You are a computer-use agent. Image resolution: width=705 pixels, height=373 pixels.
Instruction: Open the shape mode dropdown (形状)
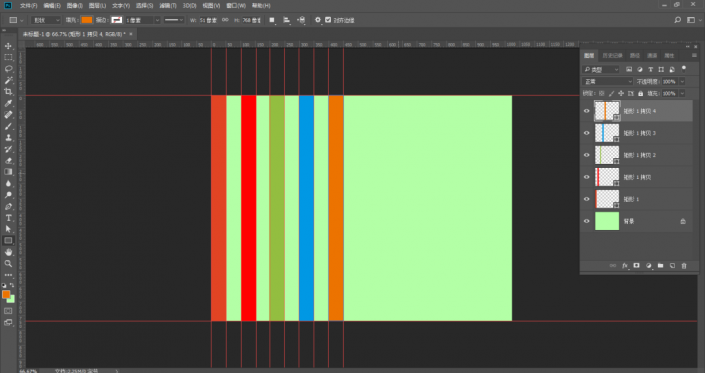click(x=46, y=20)
